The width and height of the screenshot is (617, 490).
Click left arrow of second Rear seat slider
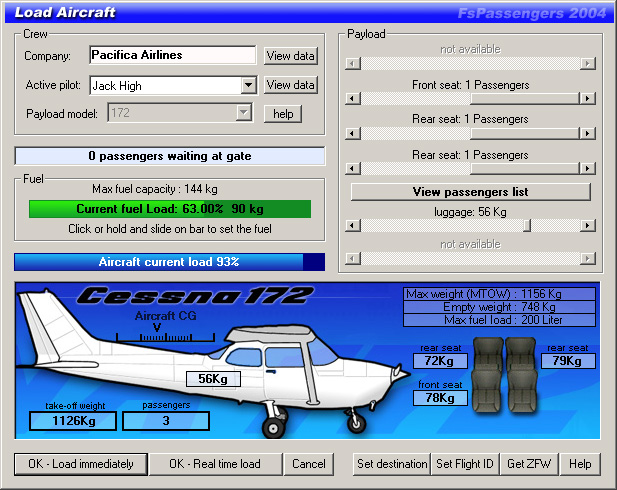[x=353, y=168]
